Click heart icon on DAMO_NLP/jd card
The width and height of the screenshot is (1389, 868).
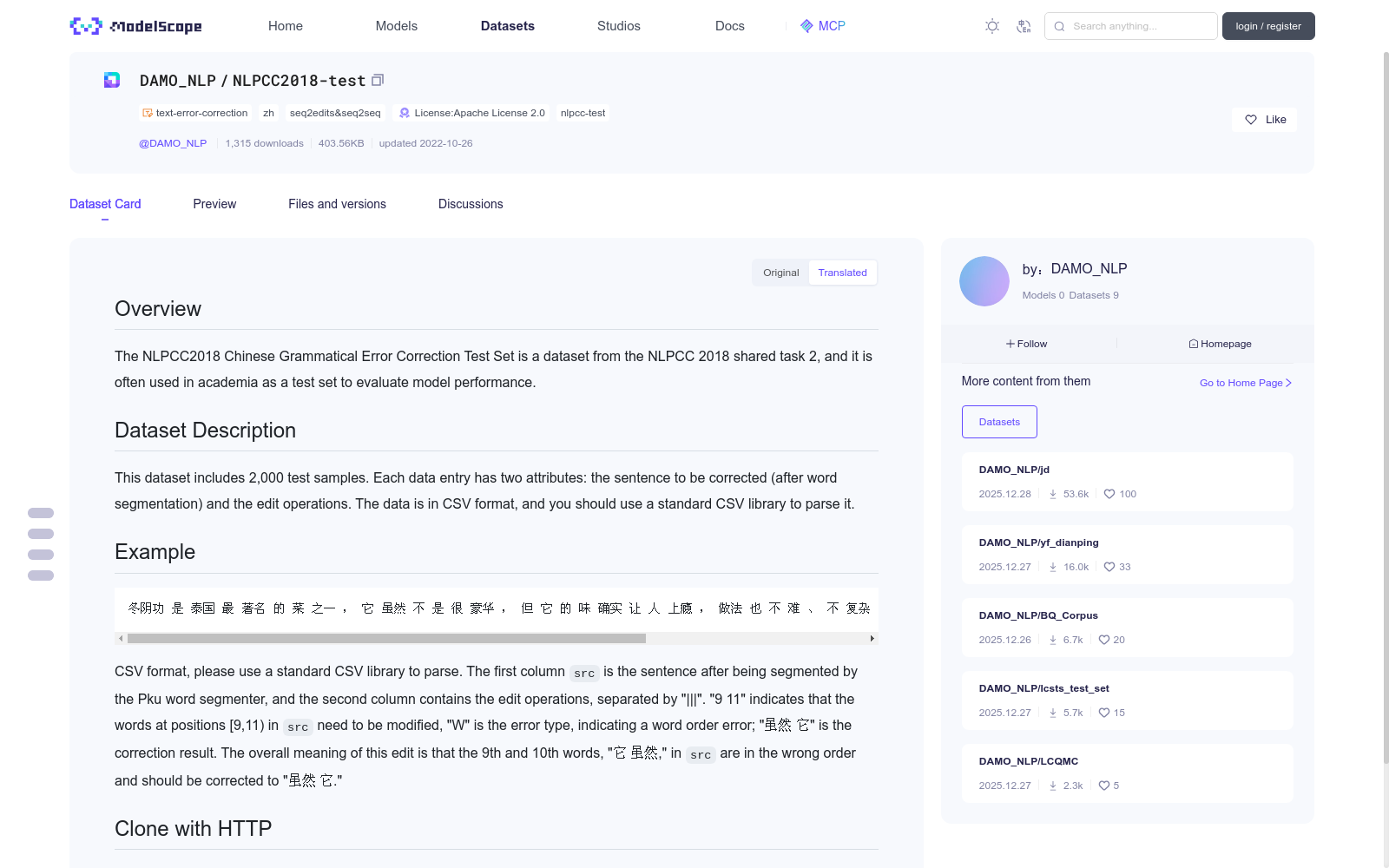[x=1109, y=494]
